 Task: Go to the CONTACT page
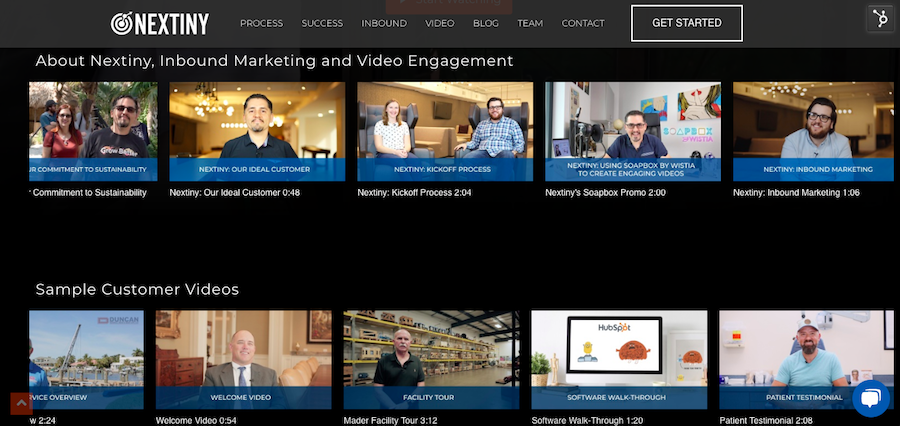point(583,24)
